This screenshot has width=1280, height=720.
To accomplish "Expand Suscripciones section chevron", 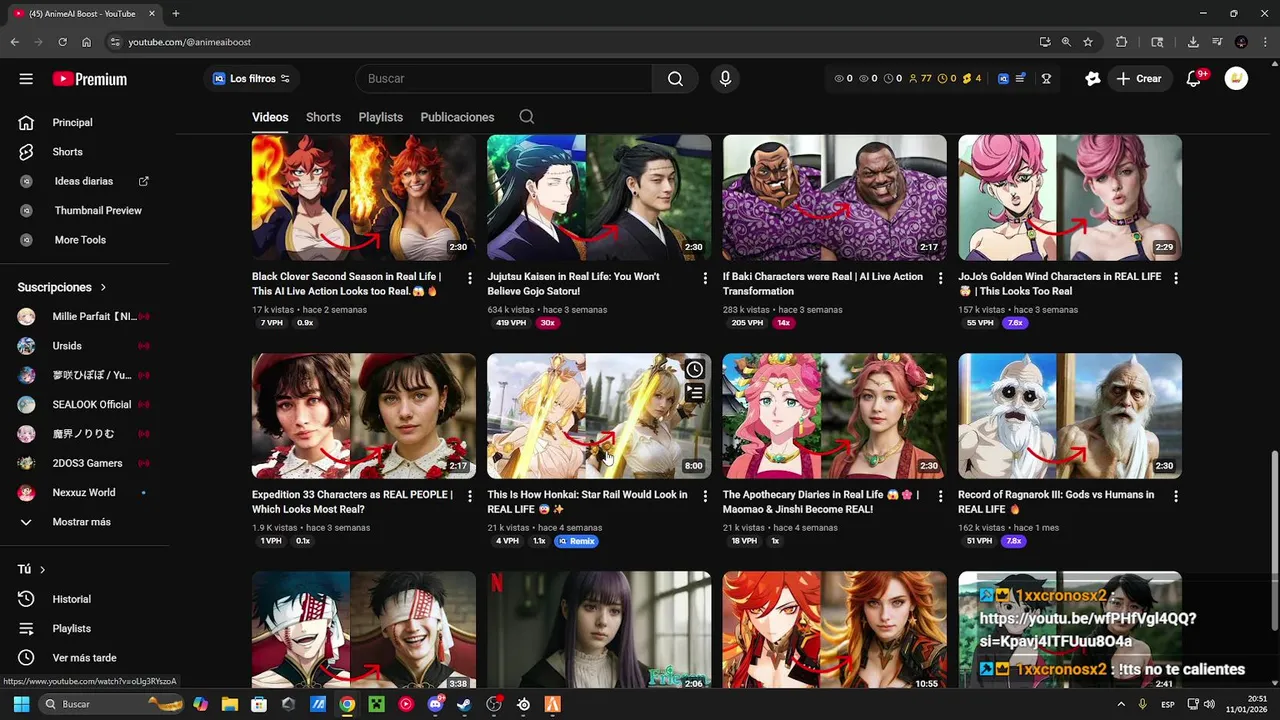I will [x=103, y=288].
